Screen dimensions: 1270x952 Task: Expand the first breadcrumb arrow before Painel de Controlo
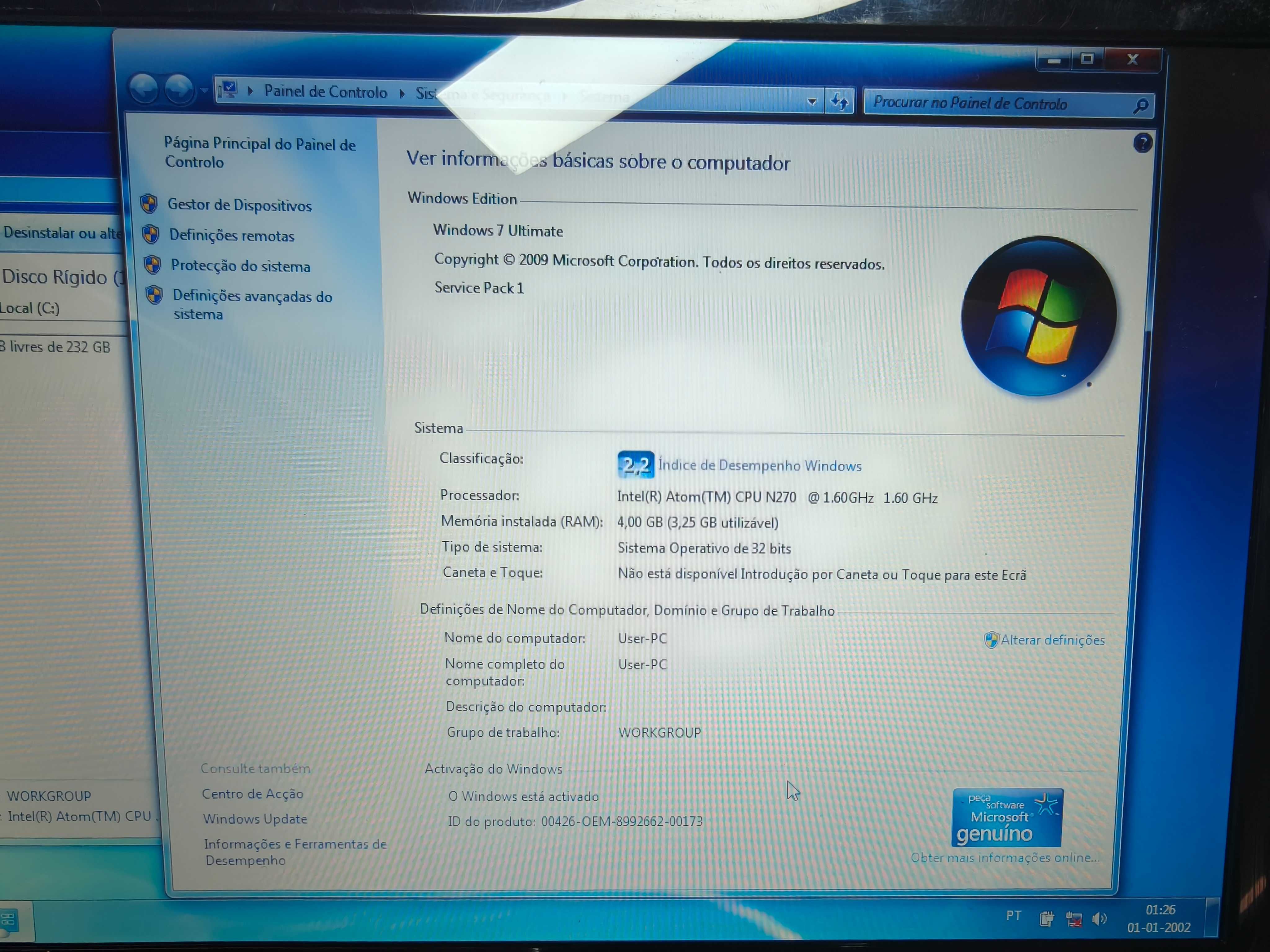[250, 91]
